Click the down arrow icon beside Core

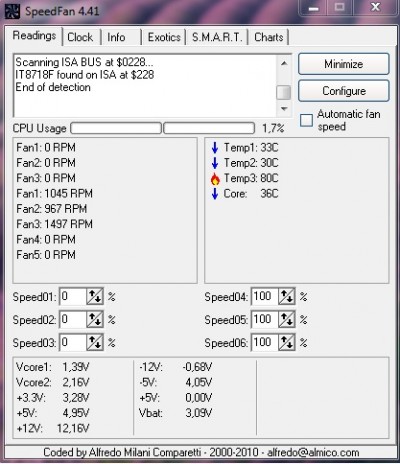[215, 194]
